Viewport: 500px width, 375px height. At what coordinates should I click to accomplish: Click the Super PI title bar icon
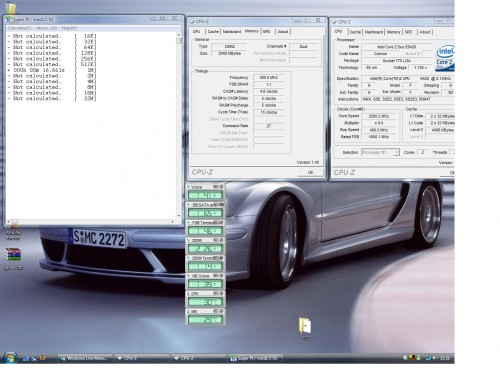(9, 20)
